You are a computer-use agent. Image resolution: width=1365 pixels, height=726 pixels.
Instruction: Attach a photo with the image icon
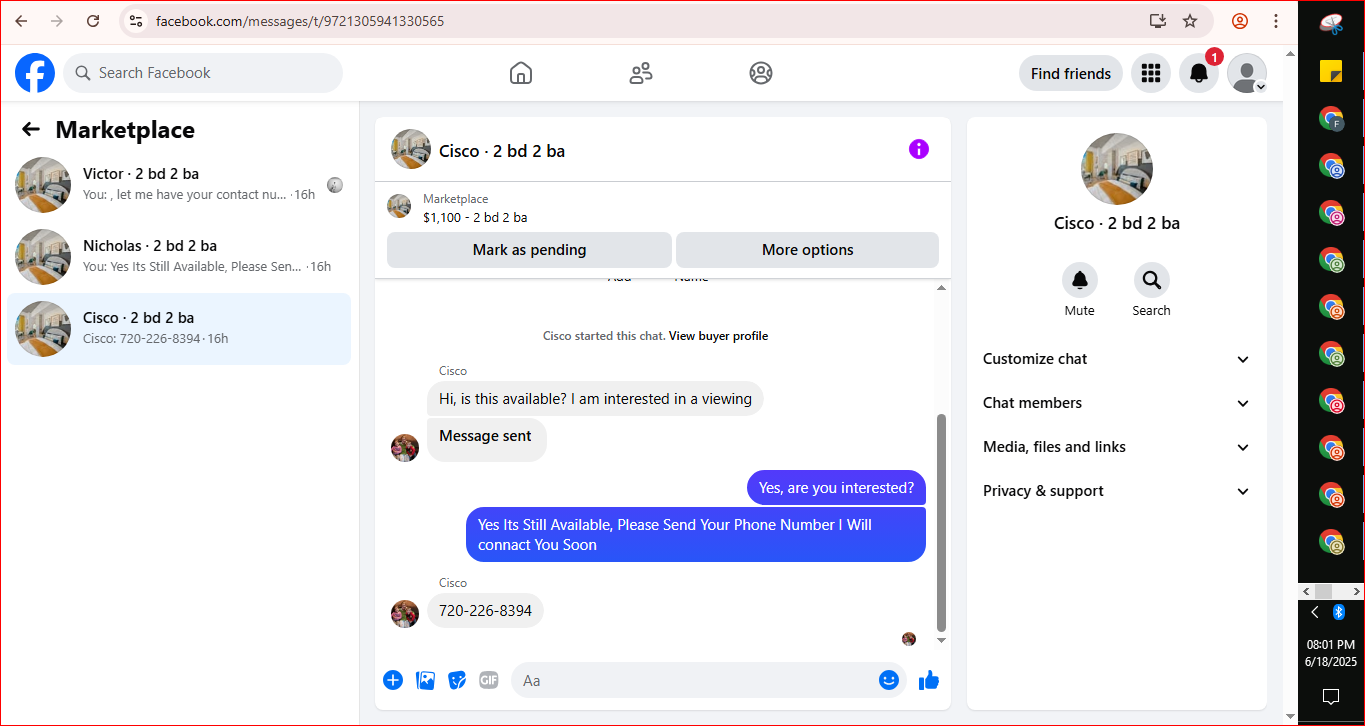[425, 680]
